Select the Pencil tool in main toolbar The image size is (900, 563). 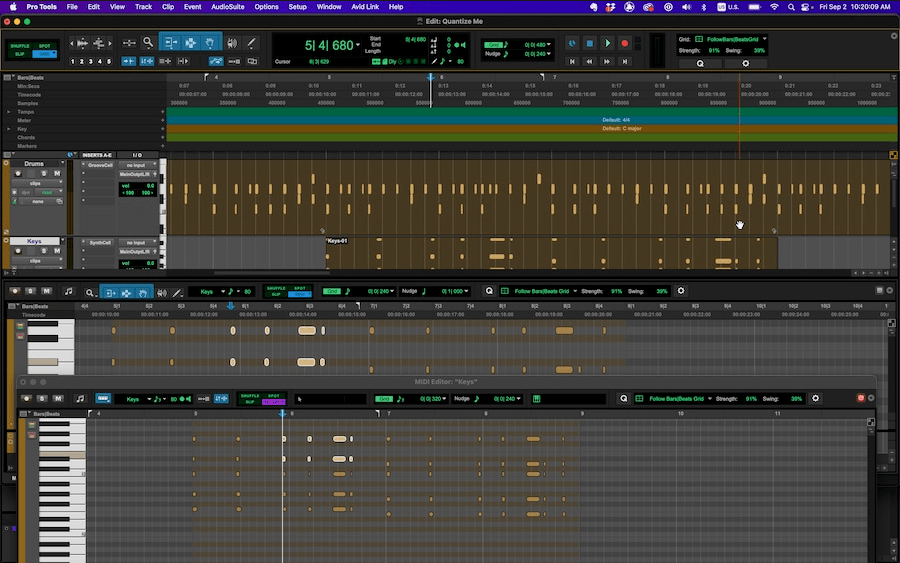tap(251, 43)
